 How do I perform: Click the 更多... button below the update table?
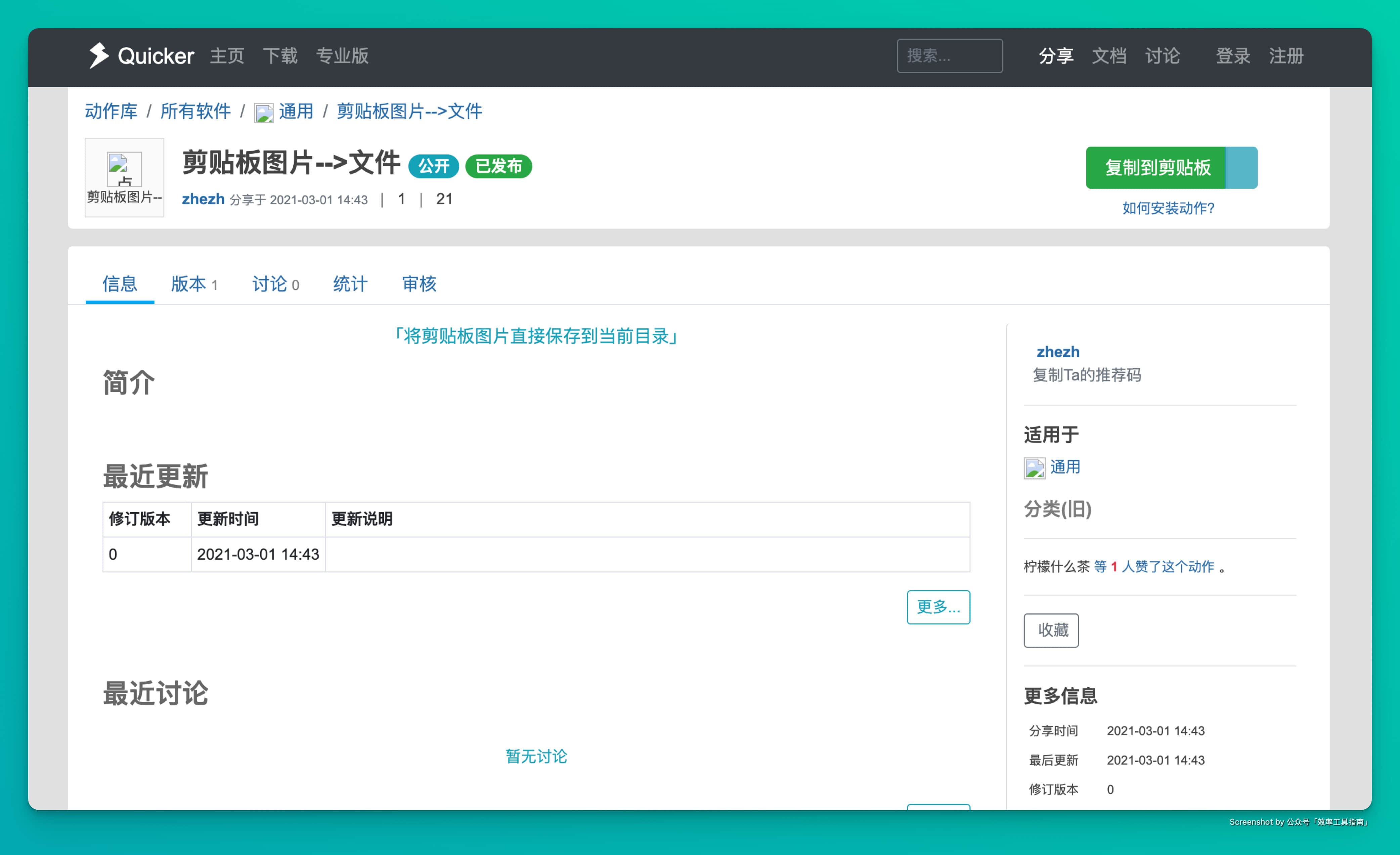click(938, 607)
